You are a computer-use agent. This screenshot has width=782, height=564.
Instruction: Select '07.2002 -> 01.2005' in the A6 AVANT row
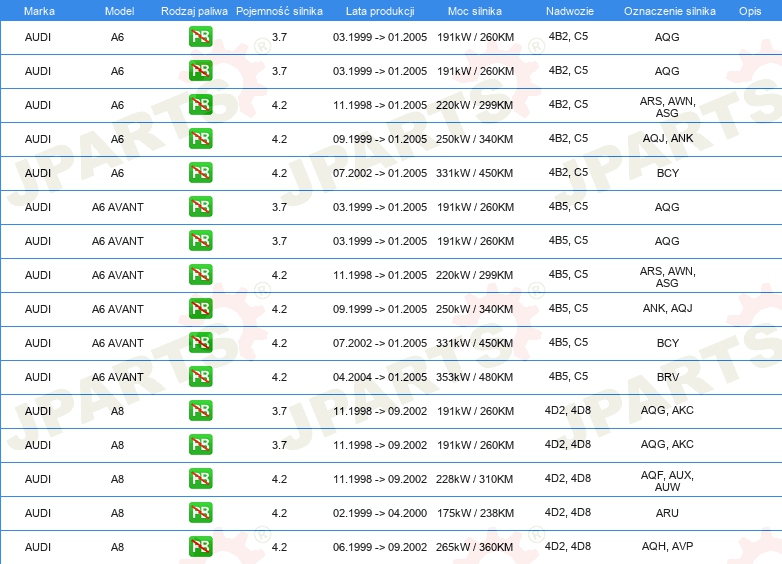pos(380,343)
